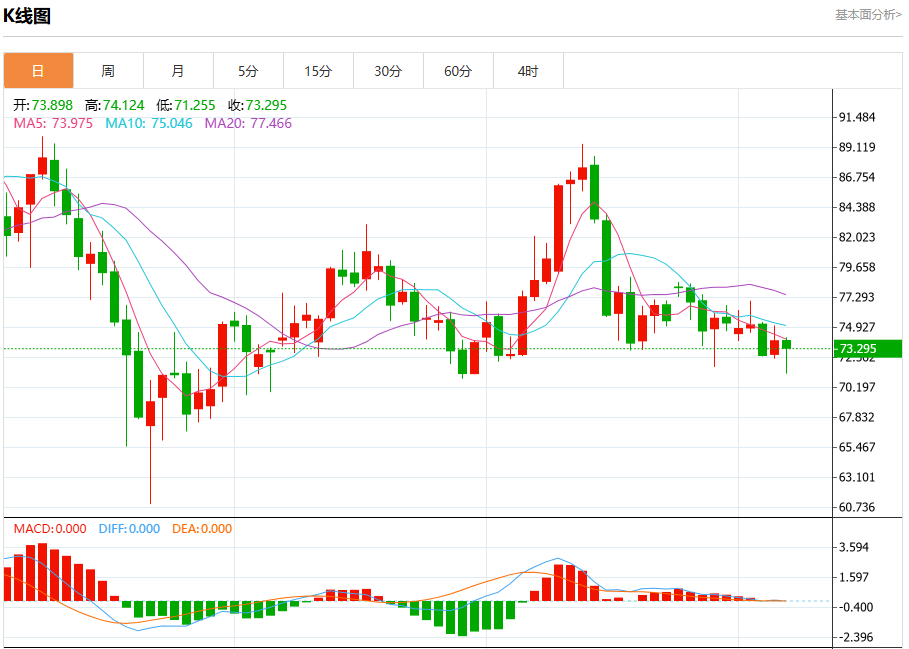The width and height of the screenshot is (909, 649).
Task: Click the 收:73.295 closing price readout
Action: 257,105
